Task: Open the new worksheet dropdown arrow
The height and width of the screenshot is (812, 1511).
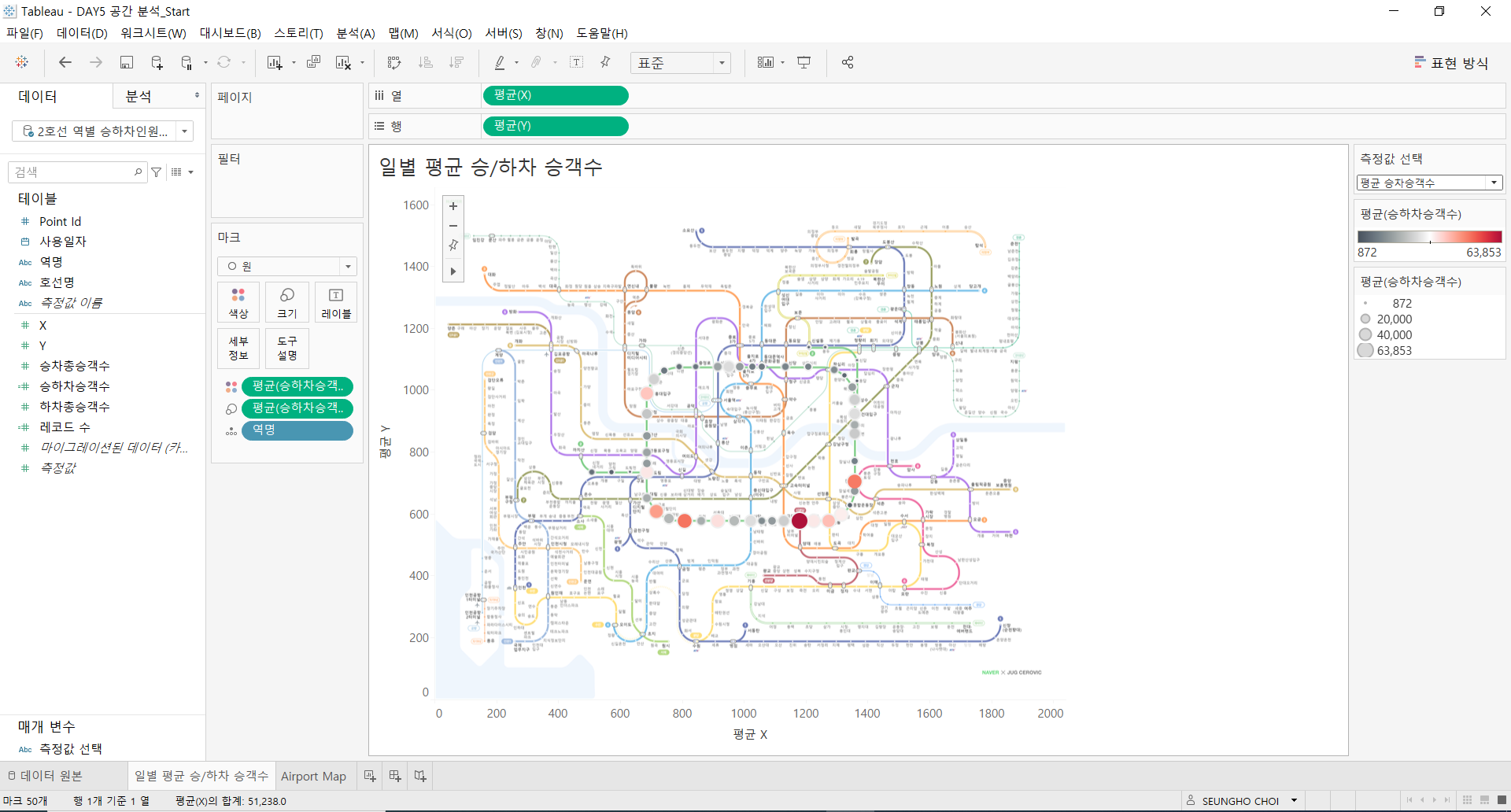Action: click(x=294, y=62)
